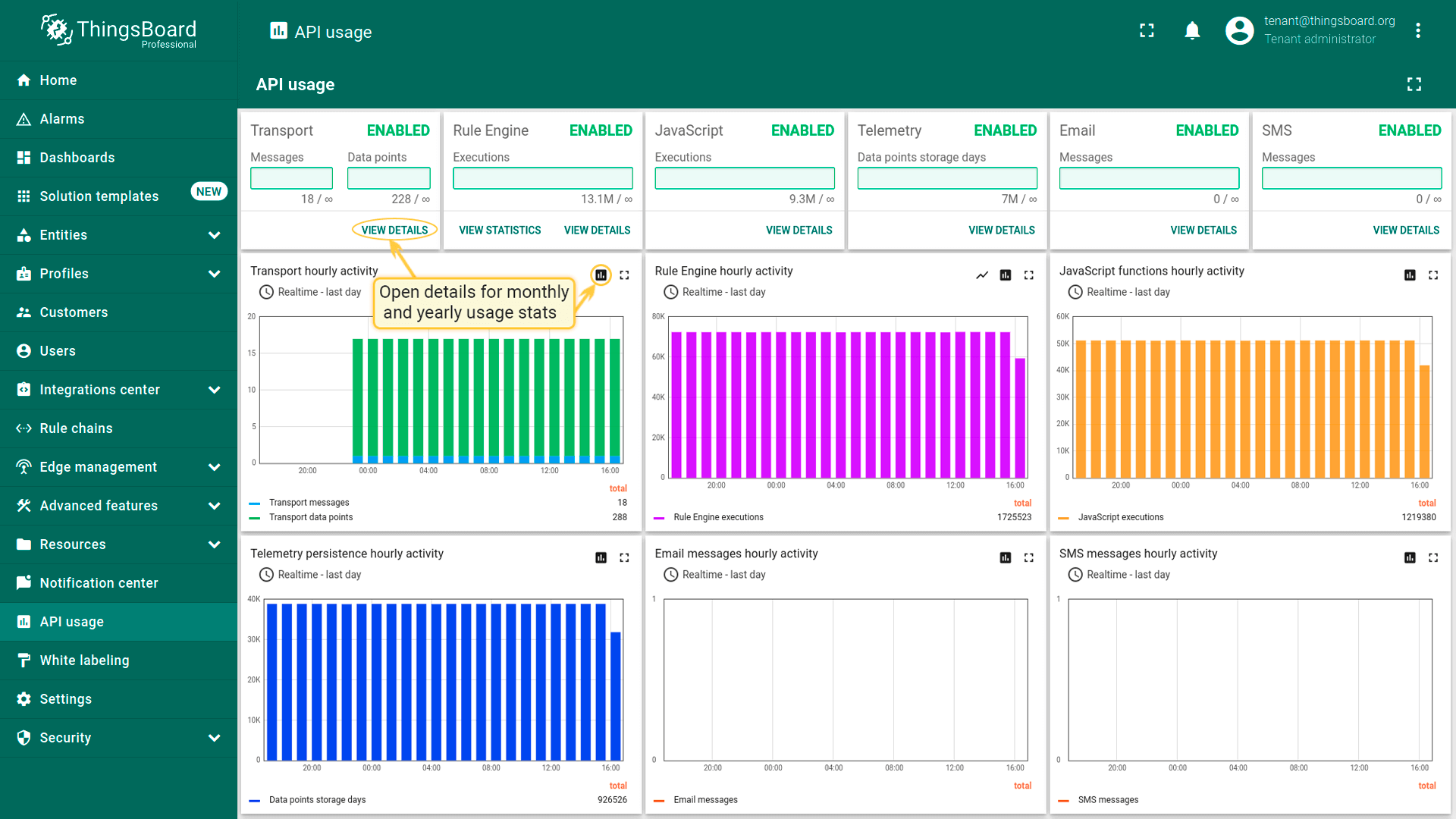The width and height of the screenshot is (1456, 819).
Task: Click Rule Engine VIEW STATISTICS button
Action: [500, 230]
